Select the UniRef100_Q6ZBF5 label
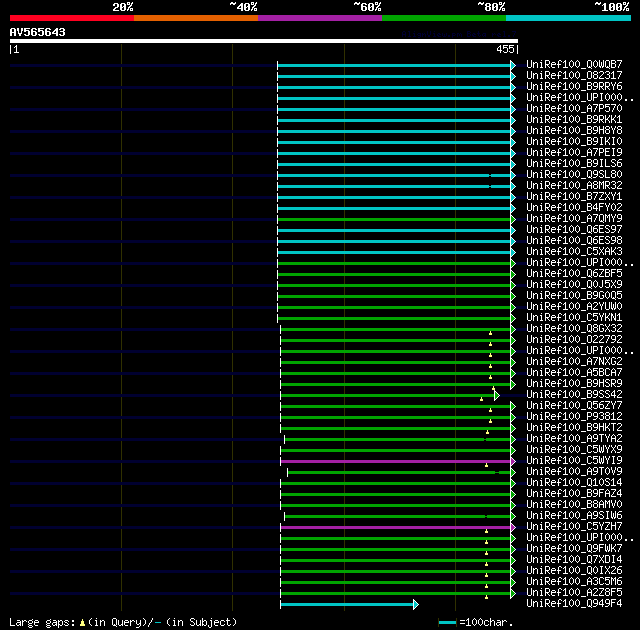640x630 pixels. (574, 273)
